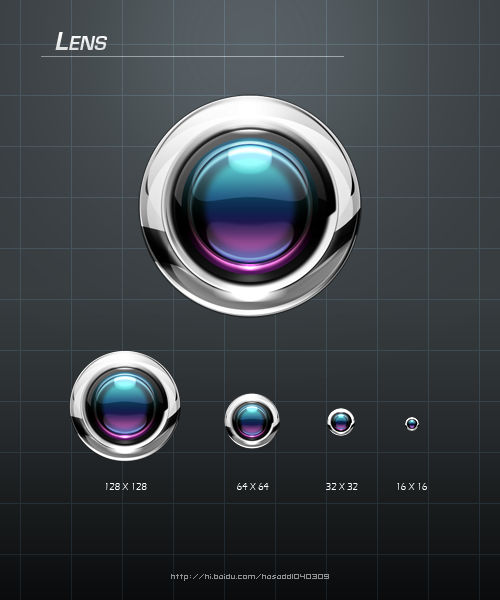Click the horizontal divider line under the Lens title
The width and height of the screenshot is (500, 600).
[x=192, y=57]
